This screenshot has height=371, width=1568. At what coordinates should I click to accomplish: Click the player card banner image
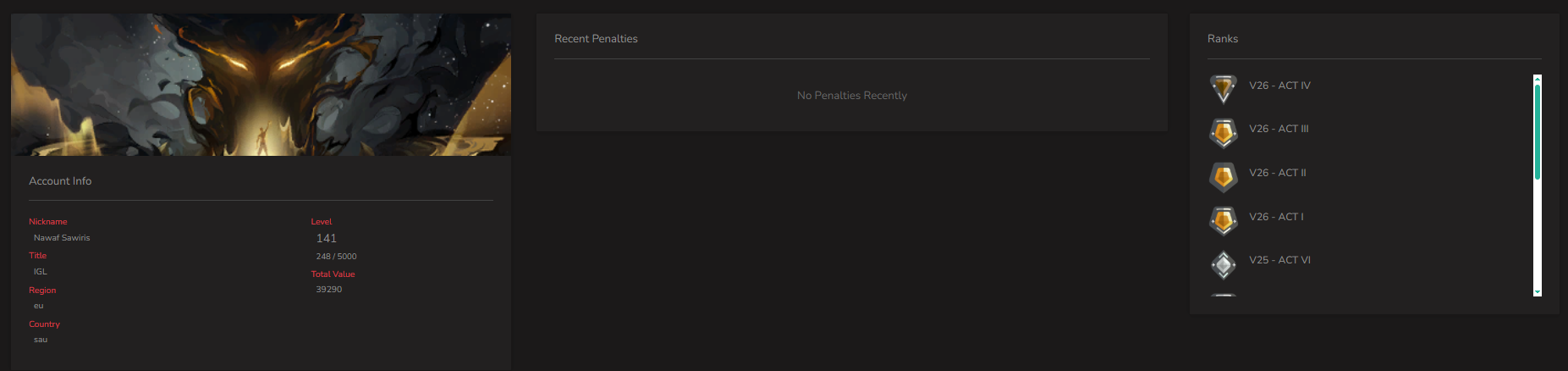pyautogui.click(x=261, y=85)
